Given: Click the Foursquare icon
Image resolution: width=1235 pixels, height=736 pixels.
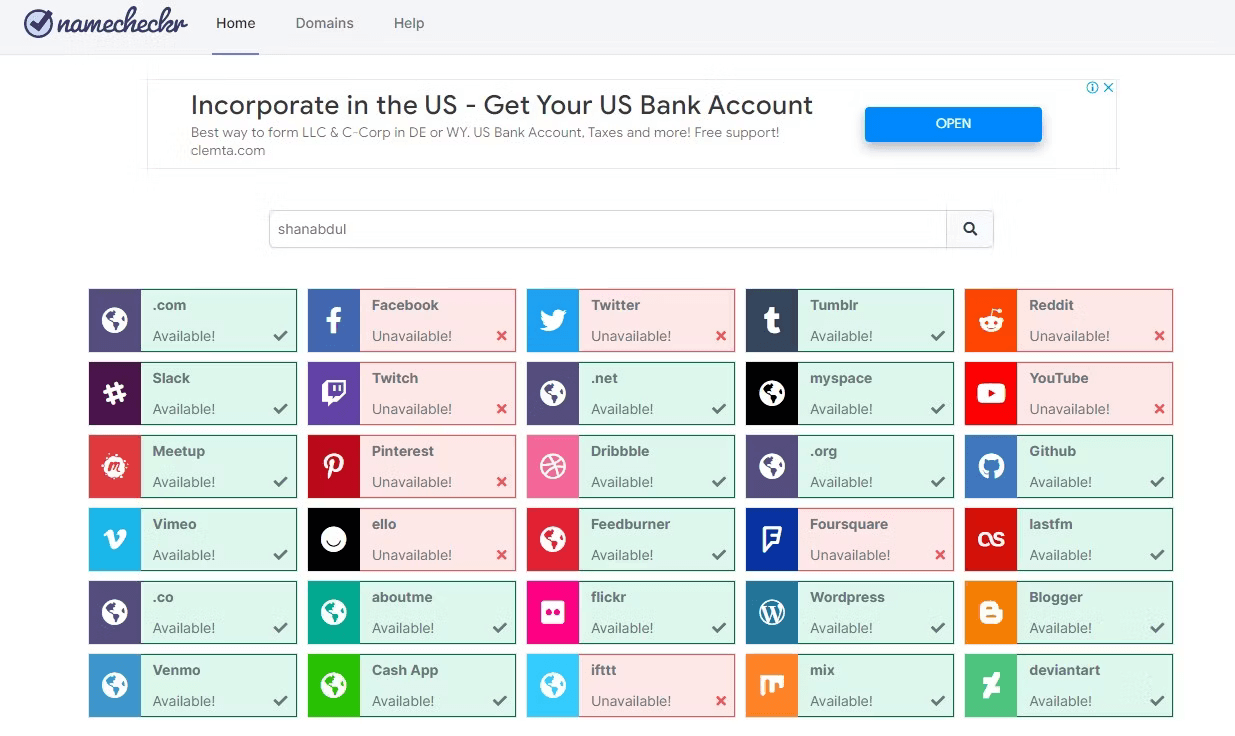Looking at the screenshot, I should point(772,540).
